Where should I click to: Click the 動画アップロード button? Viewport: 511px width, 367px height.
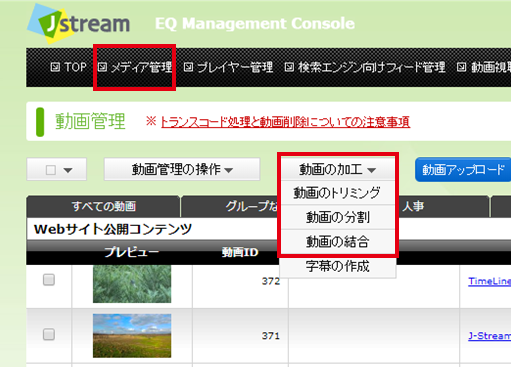[x=463, y=170]
